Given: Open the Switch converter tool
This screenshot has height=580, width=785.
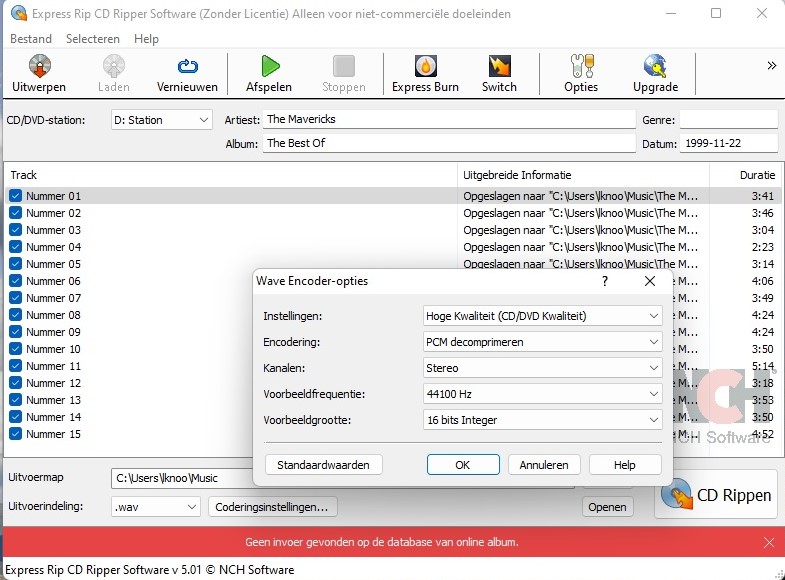Looking at the screenshot, I should tap(499, 74).
